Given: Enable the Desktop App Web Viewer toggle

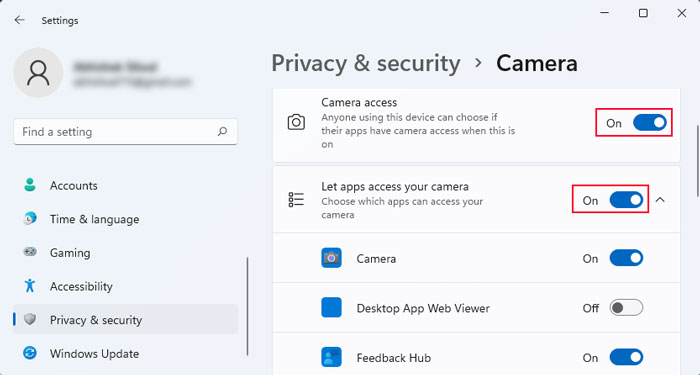Looking at the screenshot, I should pyautogui.click(x=626, y=308).
